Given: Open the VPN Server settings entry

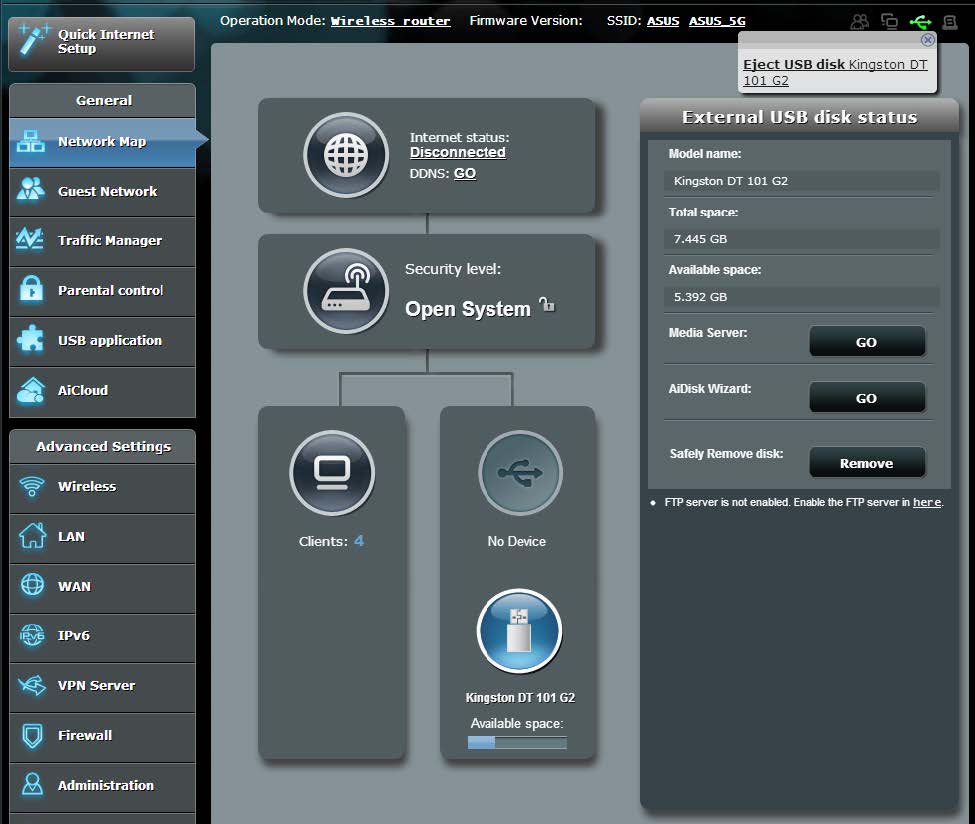Looking at the screenshot, I should pyautogui.click(x=103, y=687).
